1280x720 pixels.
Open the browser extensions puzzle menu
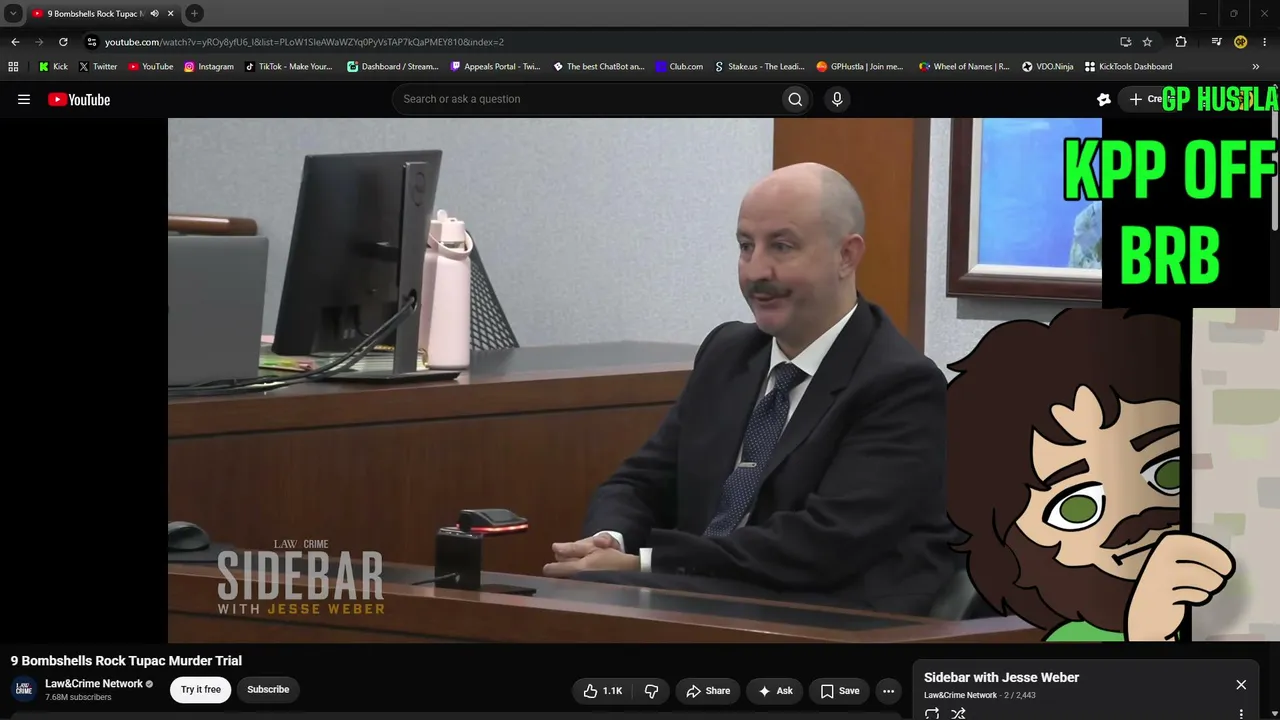tap(1181, 42)
